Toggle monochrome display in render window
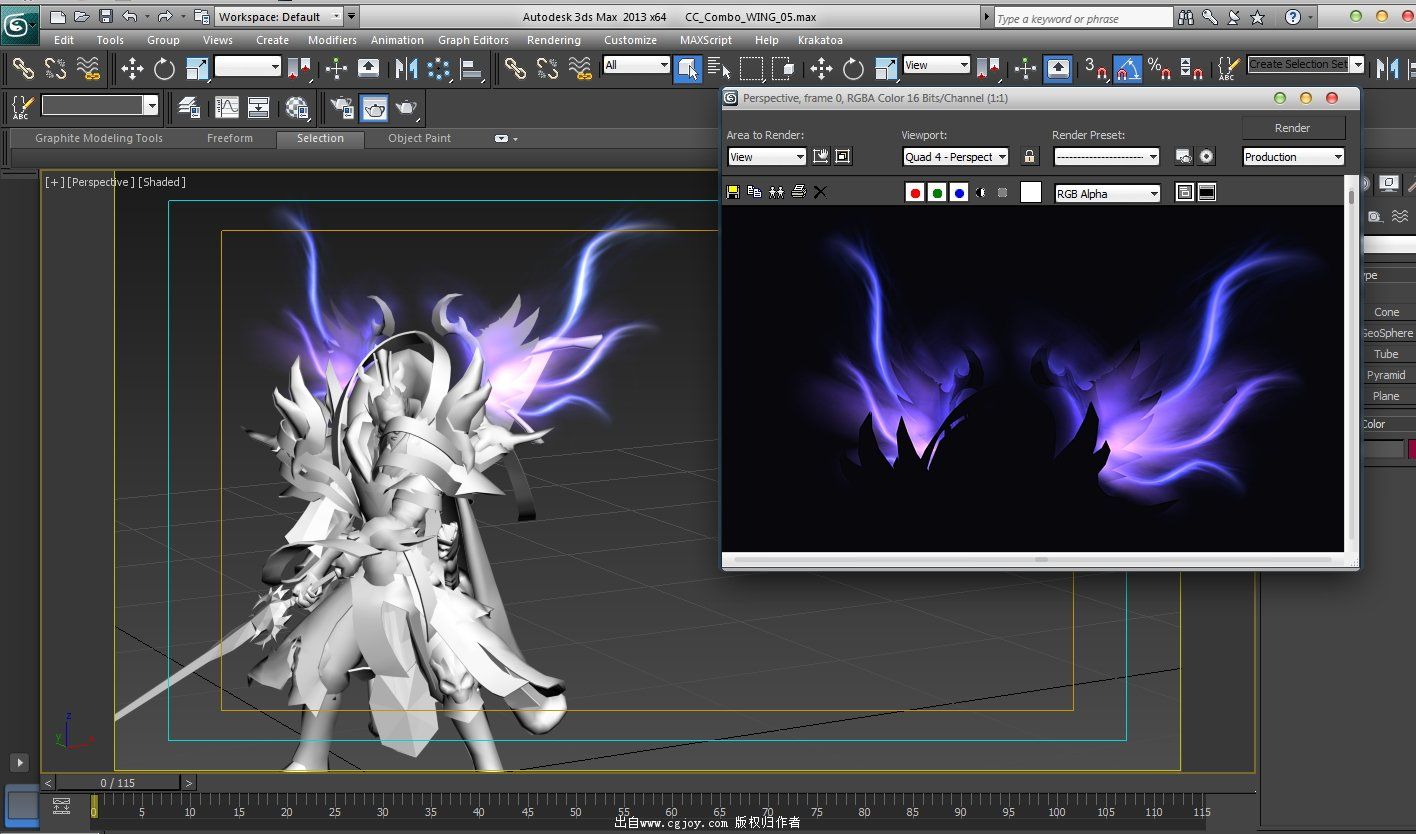 pyautogui.click(x=1002, y=193)
